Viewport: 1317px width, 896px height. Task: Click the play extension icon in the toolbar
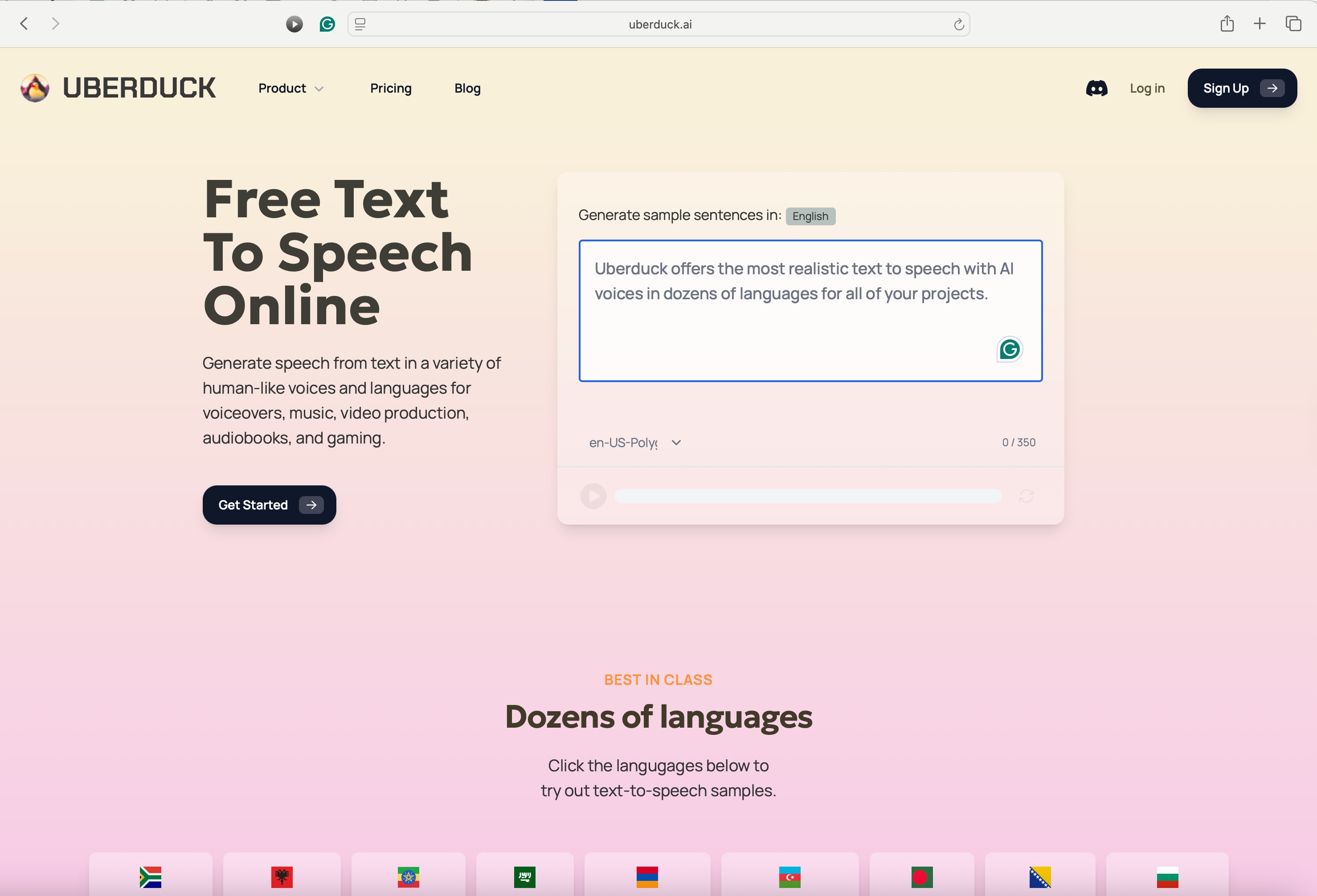coord(294,24)
